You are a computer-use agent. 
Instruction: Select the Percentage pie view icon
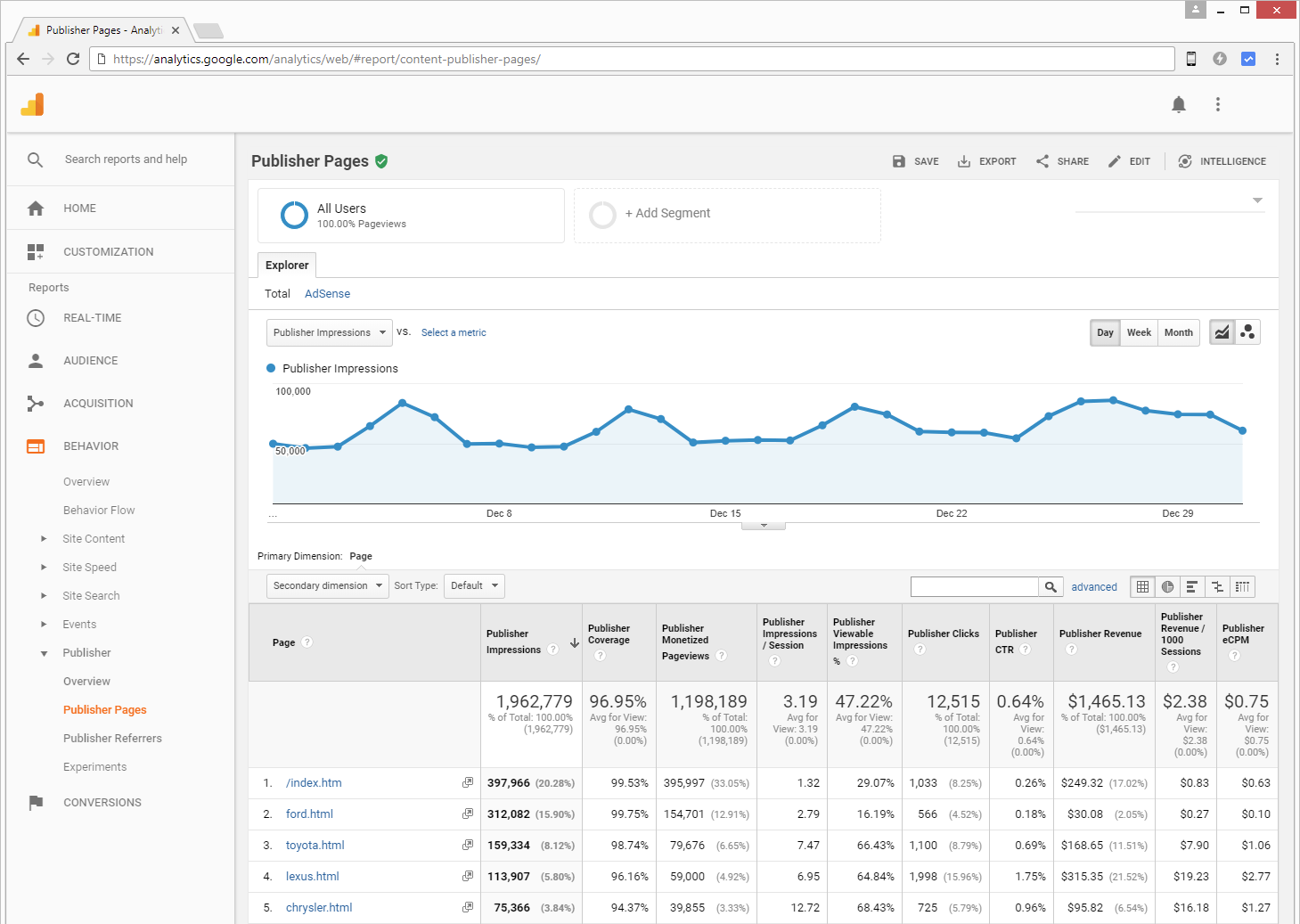coord(1167,586)
